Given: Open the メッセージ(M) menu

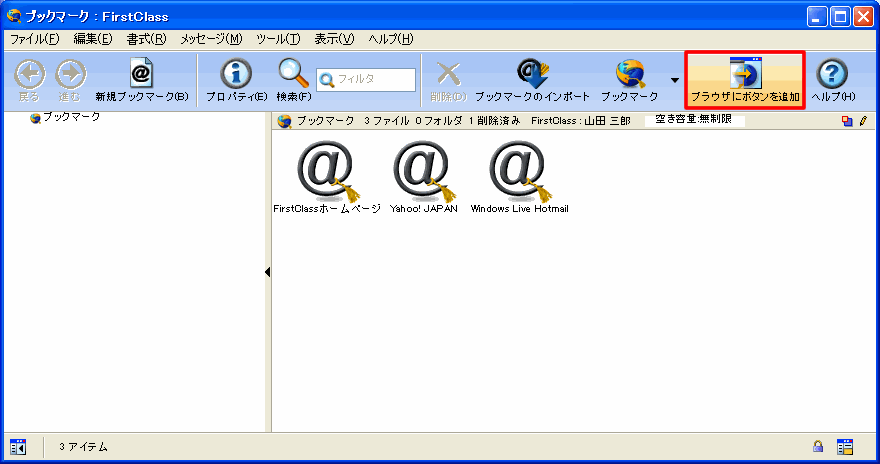Looking at the screenshot, I should coord(211,39).
